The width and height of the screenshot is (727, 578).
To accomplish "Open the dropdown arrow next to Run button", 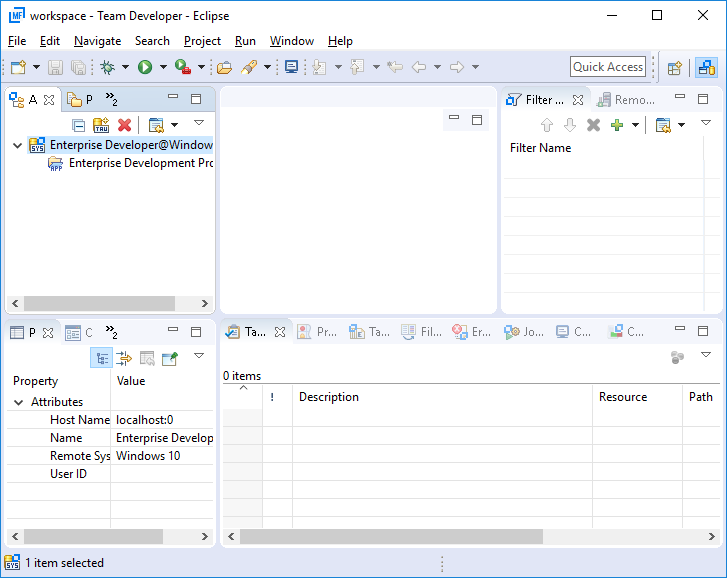I will click(163, 67).
